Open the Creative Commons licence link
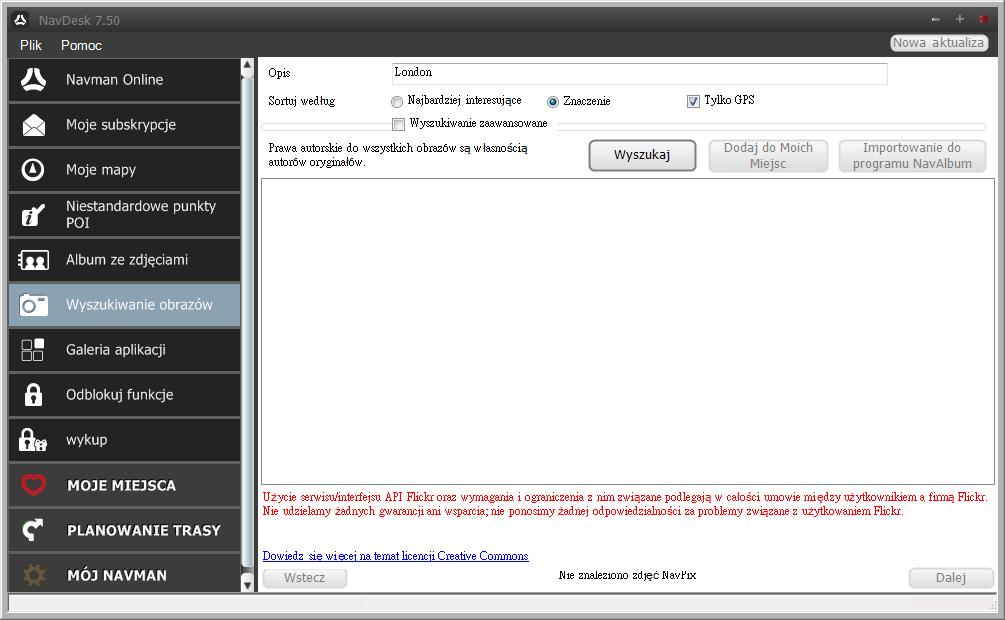The width and height of the screenshot is (1005, 620). 395,556
